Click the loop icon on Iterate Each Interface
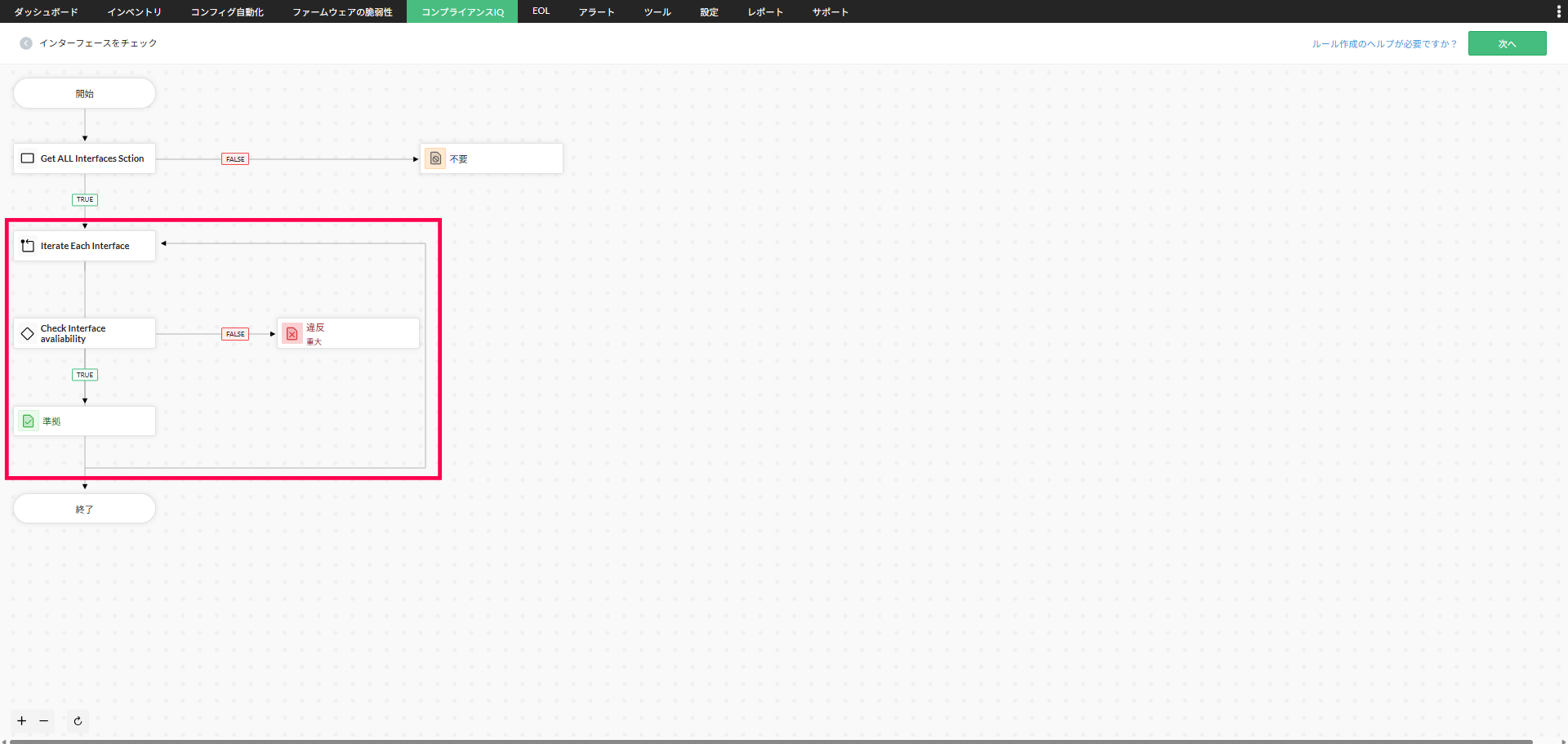 coord(28,246)
